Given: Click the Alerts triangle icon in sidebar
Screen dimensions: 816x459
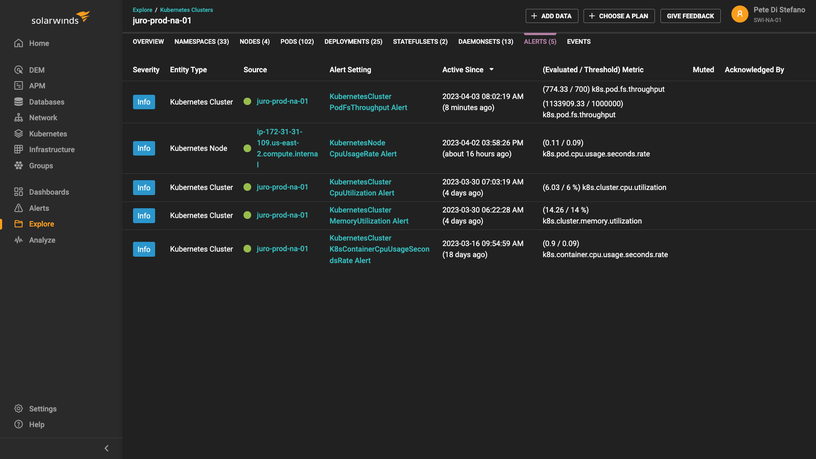Looking at the screenshot, I should pyautogui.click(x=19, y=208).
